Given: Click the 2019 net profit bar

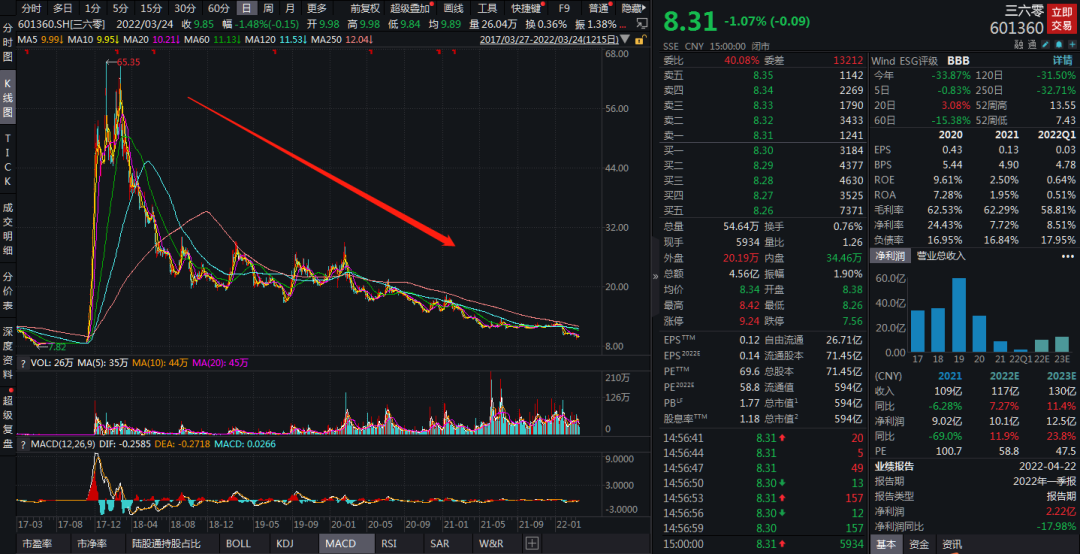Looking at the screenshot, I should 959,315.
